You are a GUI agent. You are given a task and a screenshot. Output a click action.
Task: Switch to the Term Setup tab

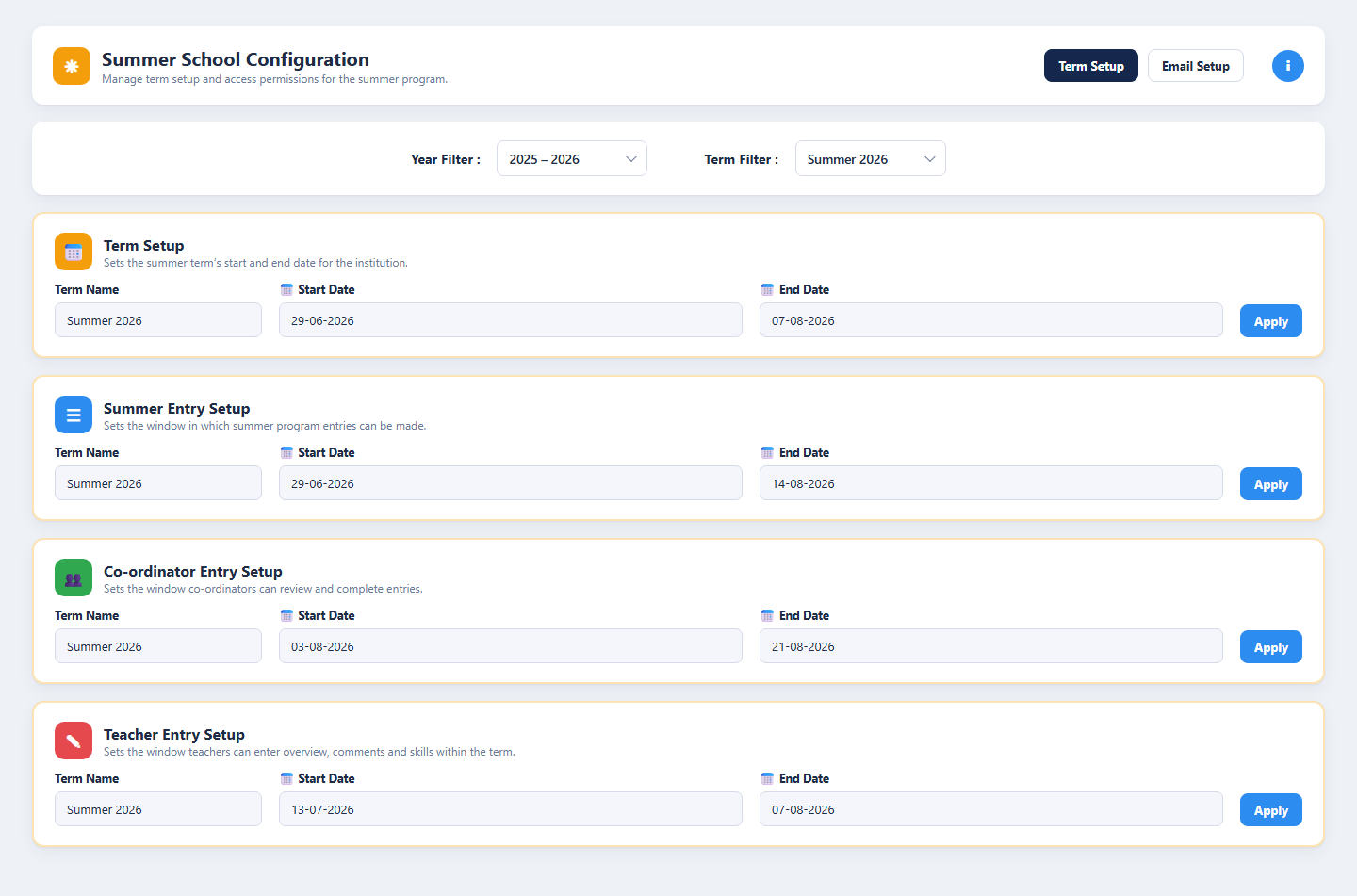click(1091, 66)
